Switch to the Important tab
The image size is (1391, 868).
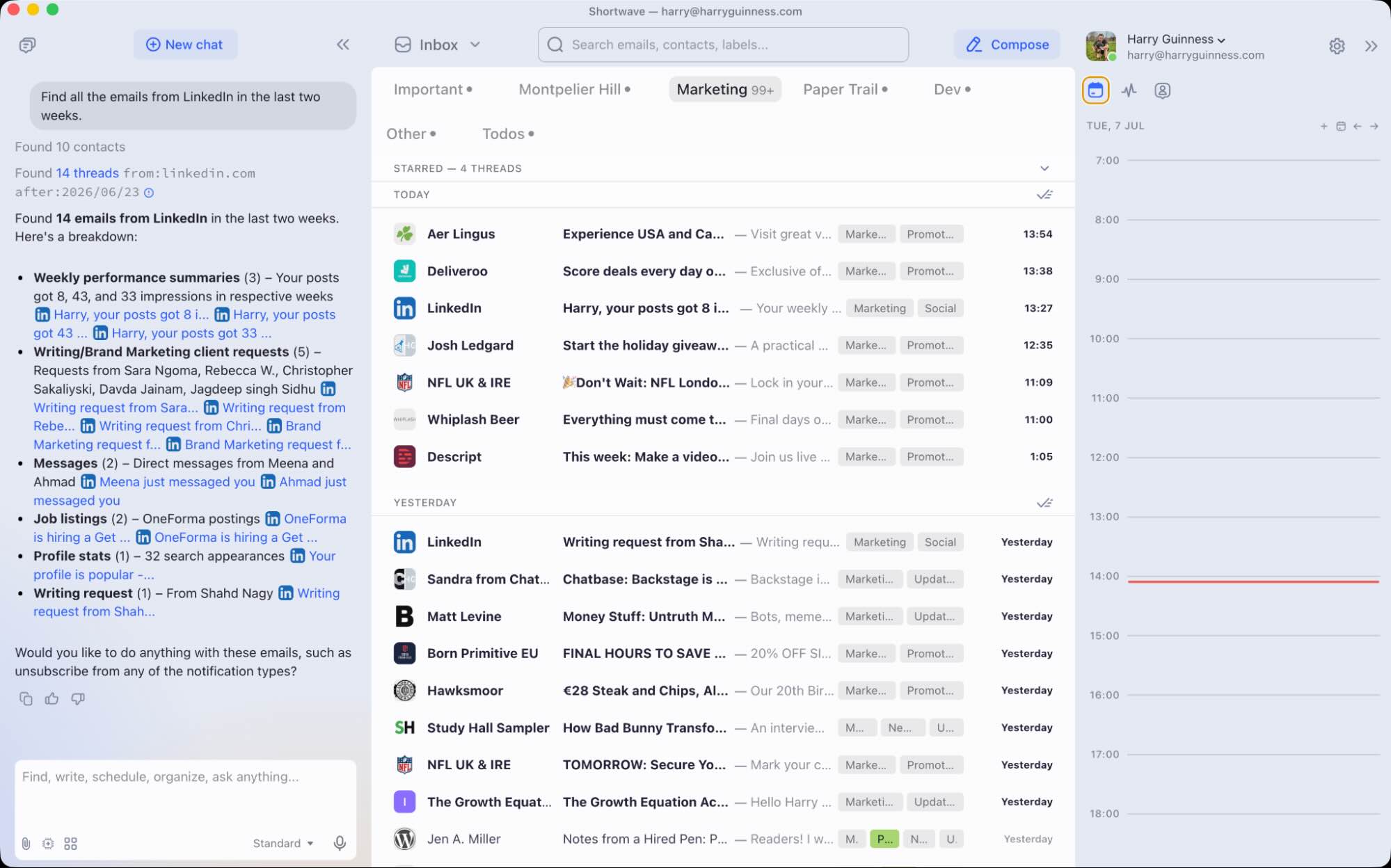(433, 89)
